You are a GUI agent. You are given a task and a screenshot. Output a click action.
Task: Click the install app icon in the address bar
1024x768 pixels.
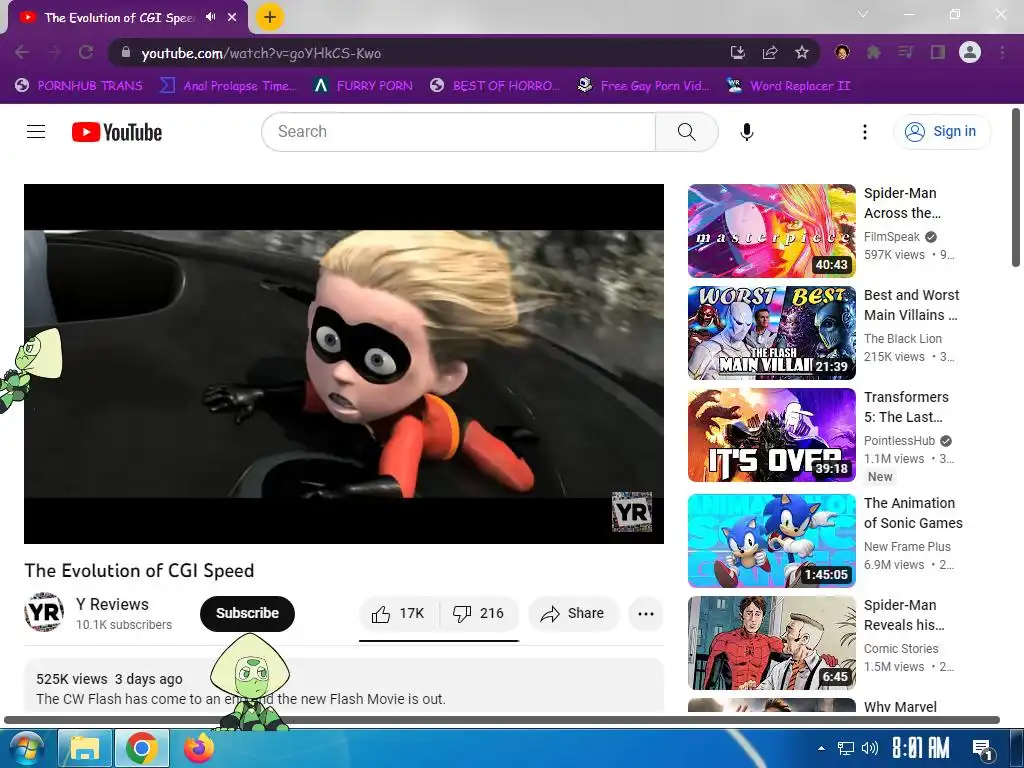pos(738,52)
